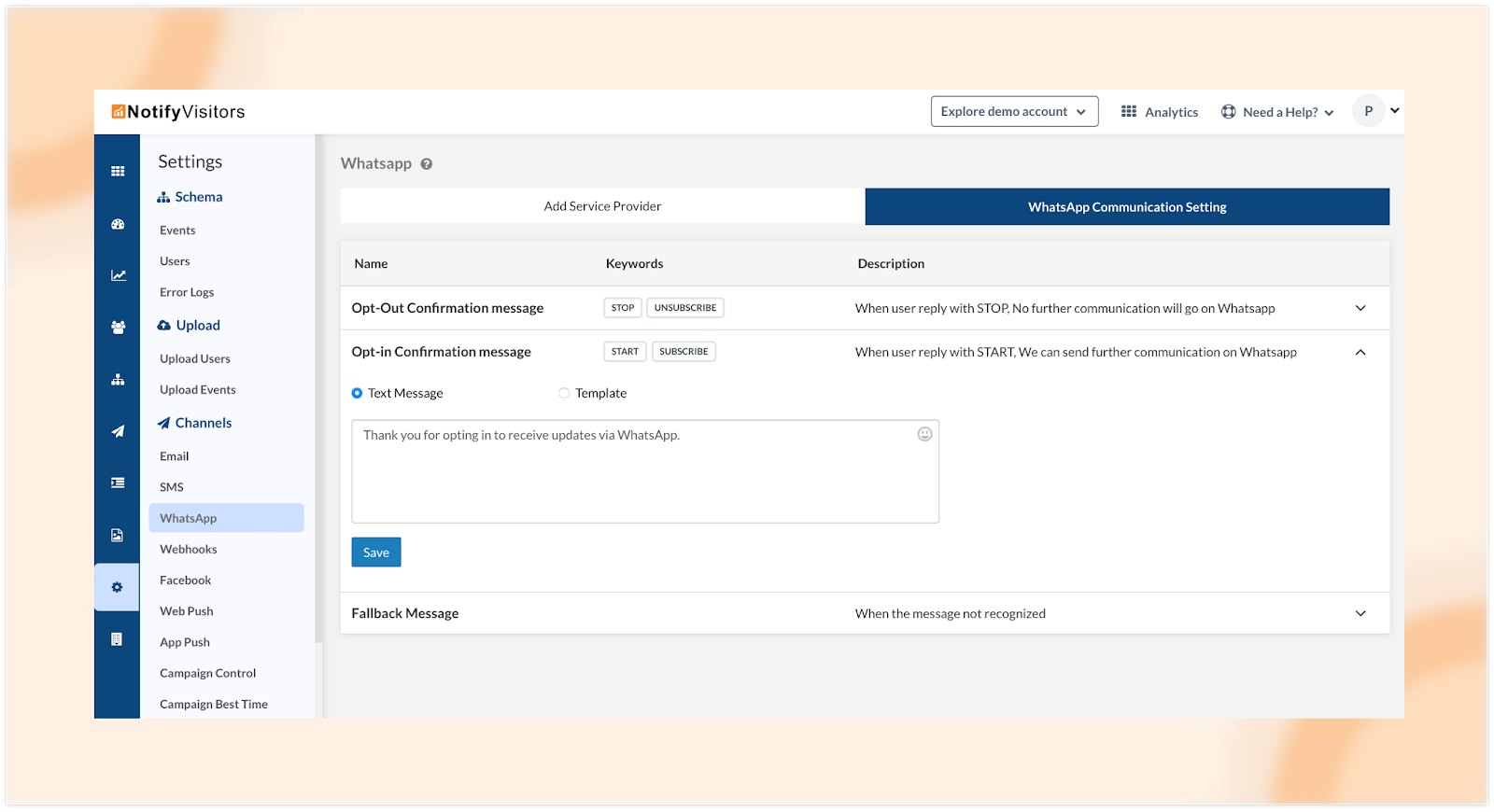Click the SUBSCRIBE keyword tag
1494x812 pixels.
point(684,352)
